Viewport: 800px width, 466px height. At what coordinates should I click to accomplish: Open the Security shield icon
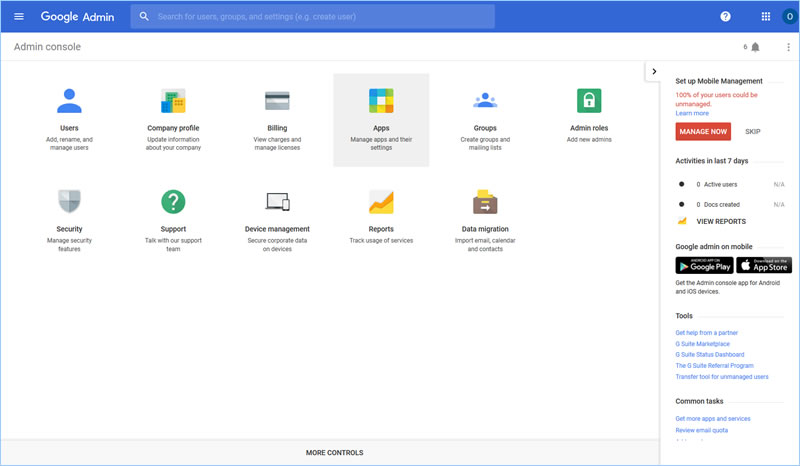click(69, 201)
